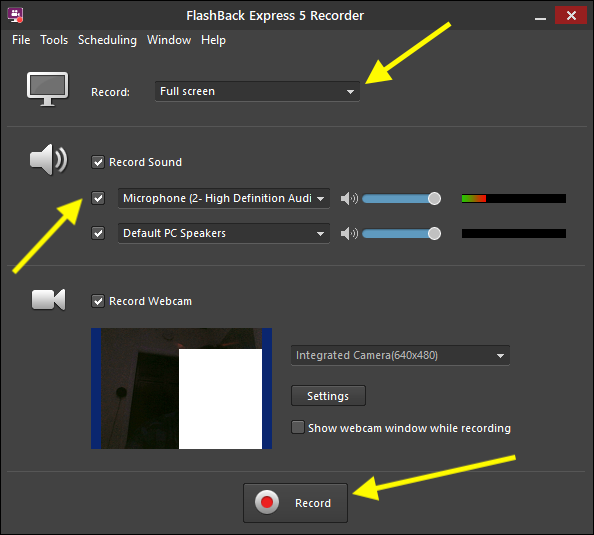The image size is (594, 535).
Task: Click the FlashBack app icon in title bar
Action: point(16,16)
